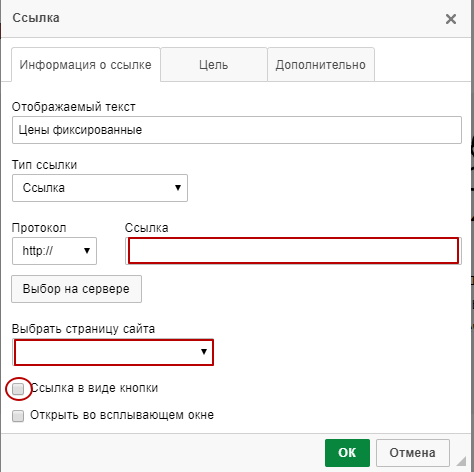474x472 pixels.
Task: Close the Ссылка dialog with X icon
Action: (451, 19)
